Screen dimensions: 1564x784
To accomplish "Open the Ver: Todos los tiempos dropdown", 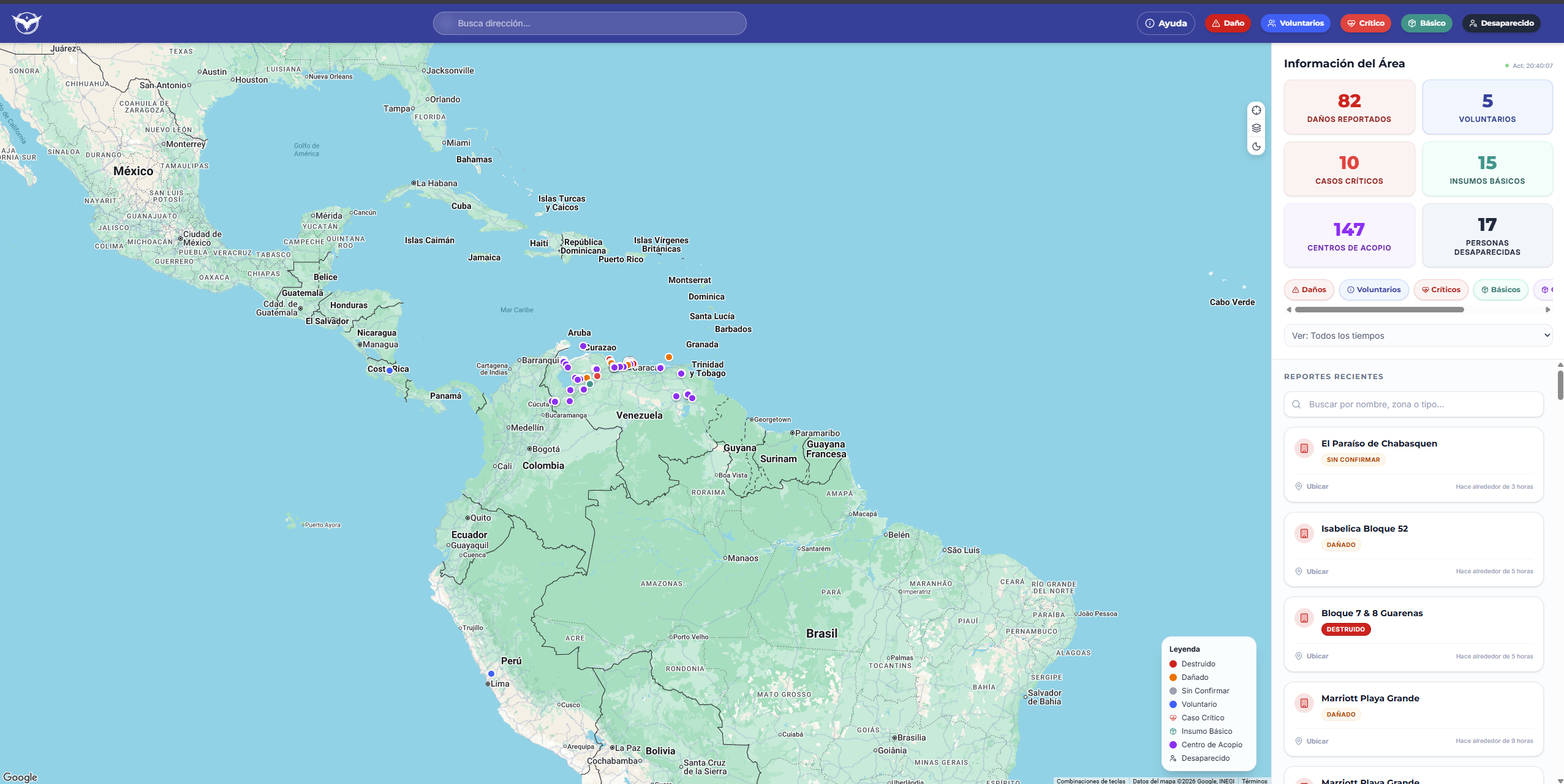I will coord(1418,336).
